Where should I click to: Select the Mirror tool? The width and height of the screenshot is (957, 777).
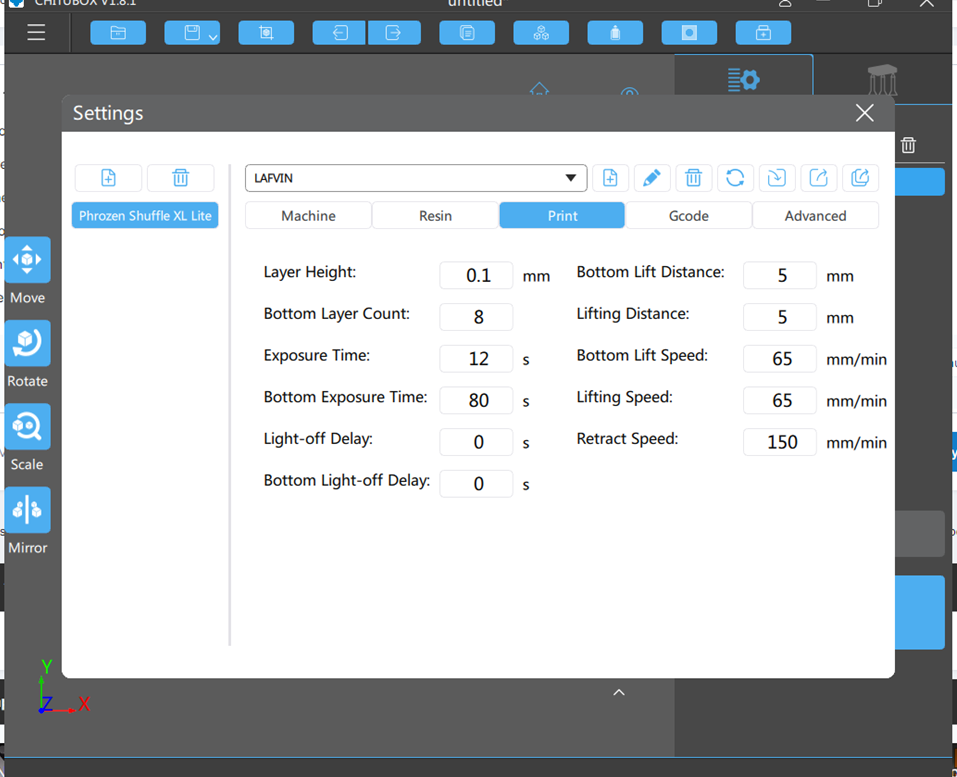click(x=27, y=521)
